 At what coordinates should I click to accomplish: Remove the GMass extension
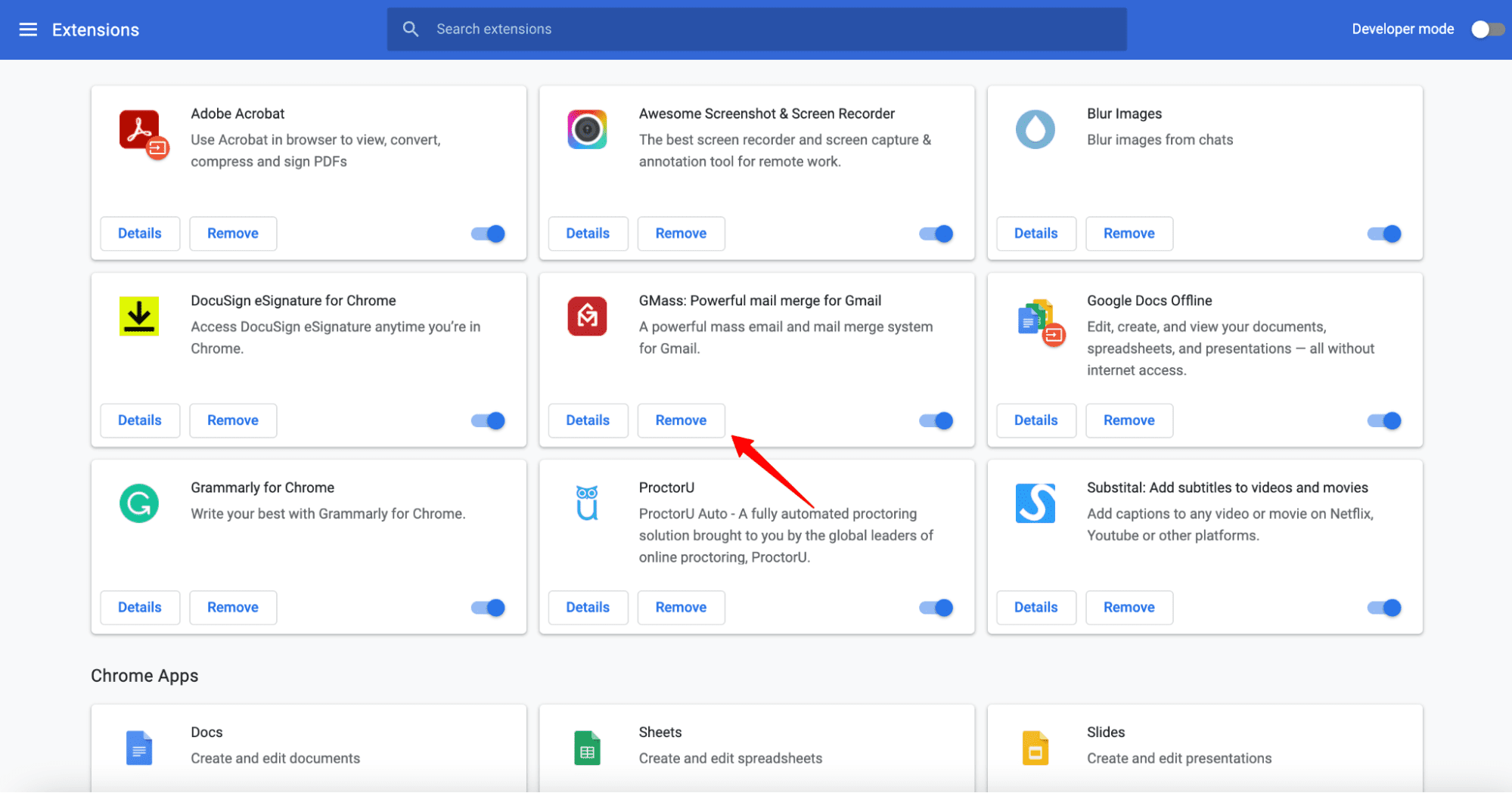point(681,421)
